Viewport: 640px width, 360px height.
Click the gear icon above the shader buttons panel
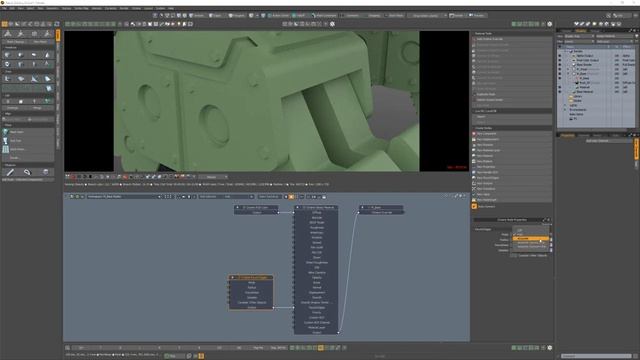tap(550, 24)
